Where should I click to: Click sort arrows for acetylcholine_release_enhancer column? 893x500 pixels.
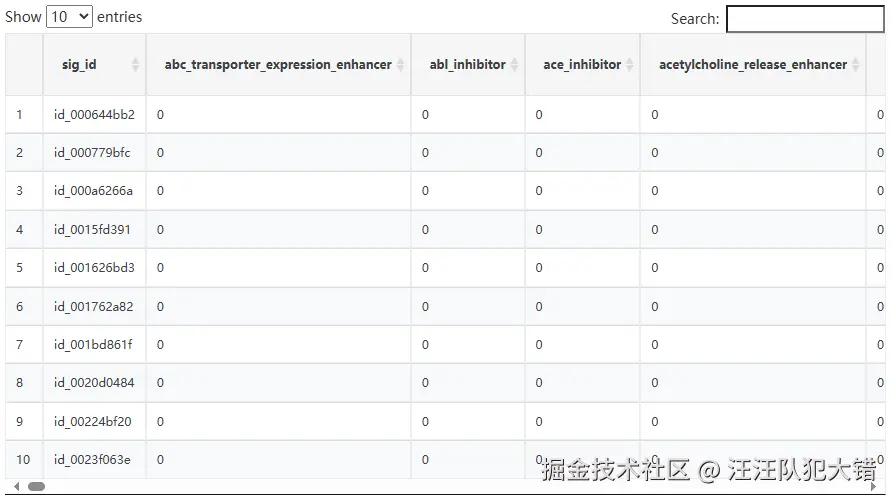point(856,65)
